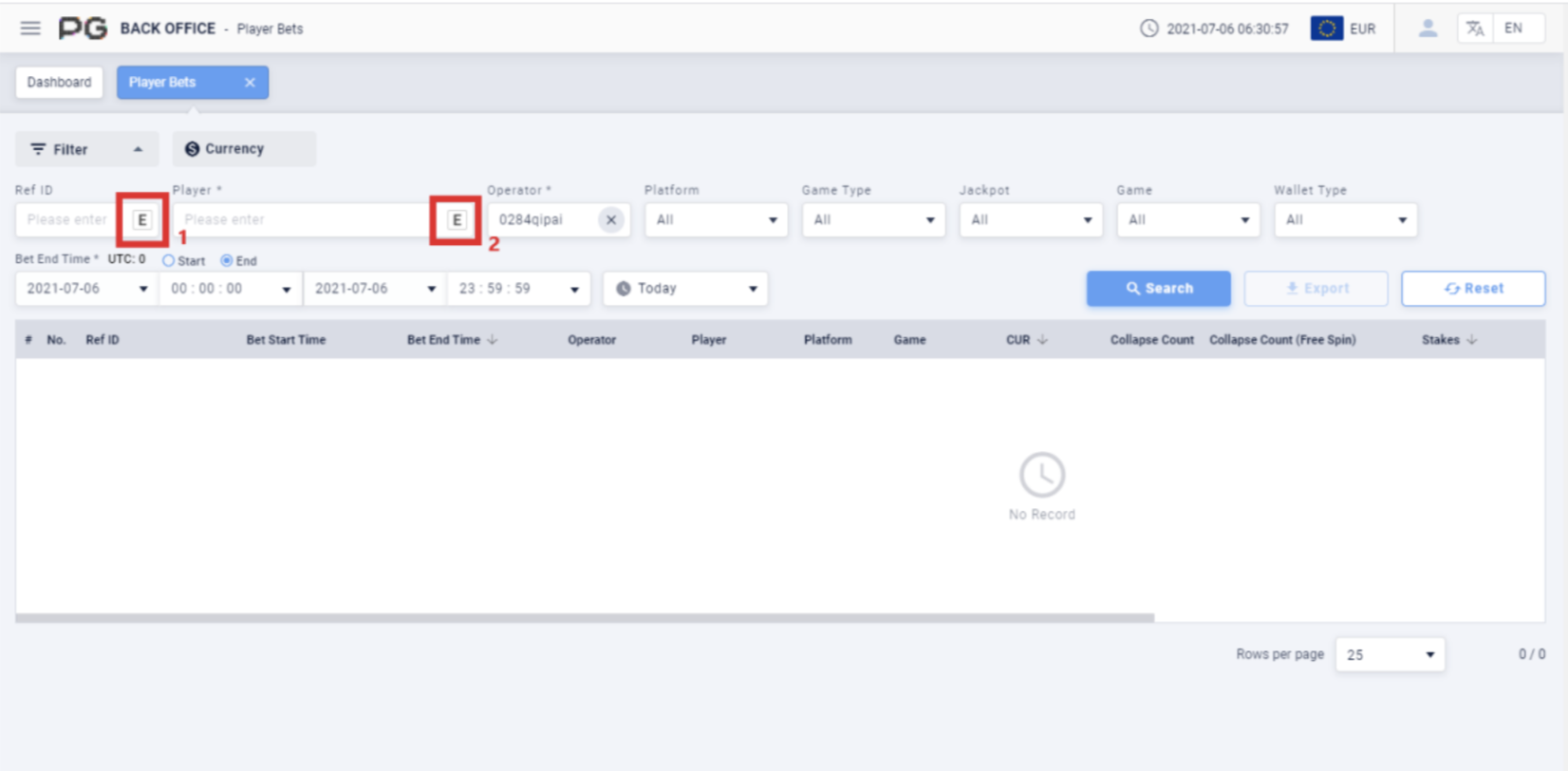
Task: Select the End radio button
Action: [227, 260]
